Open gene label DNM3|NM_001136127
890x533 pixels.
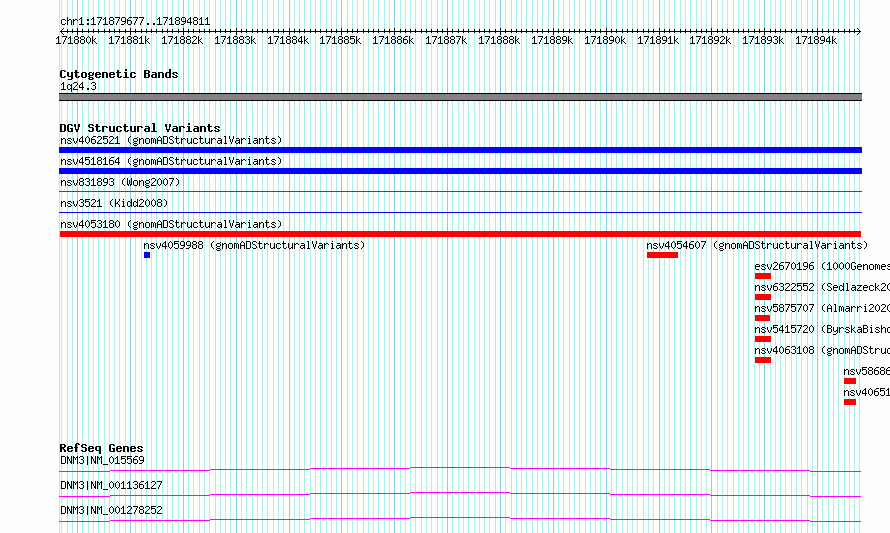(x=111, y=485)
